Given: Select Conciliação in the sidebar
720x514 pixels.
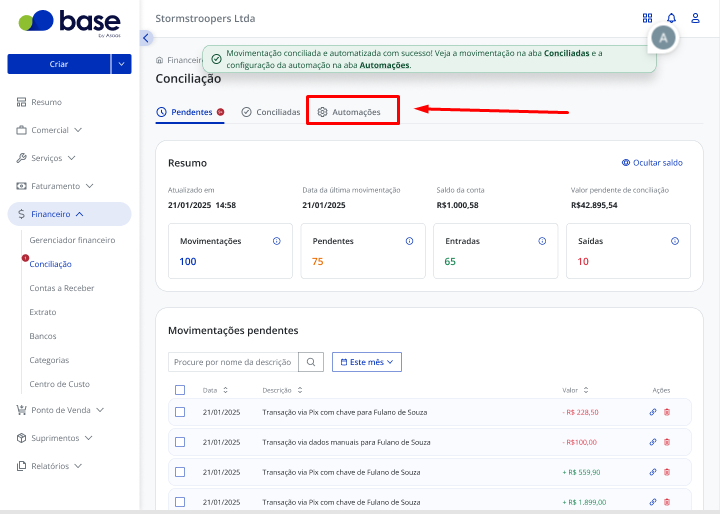Looking at the screenshot, I should click(51, 264).
